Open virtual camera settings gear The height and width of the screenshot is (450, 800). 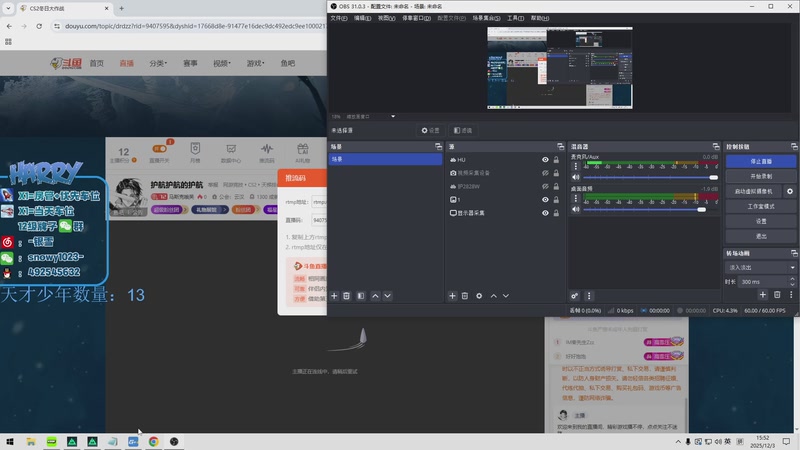790,191
